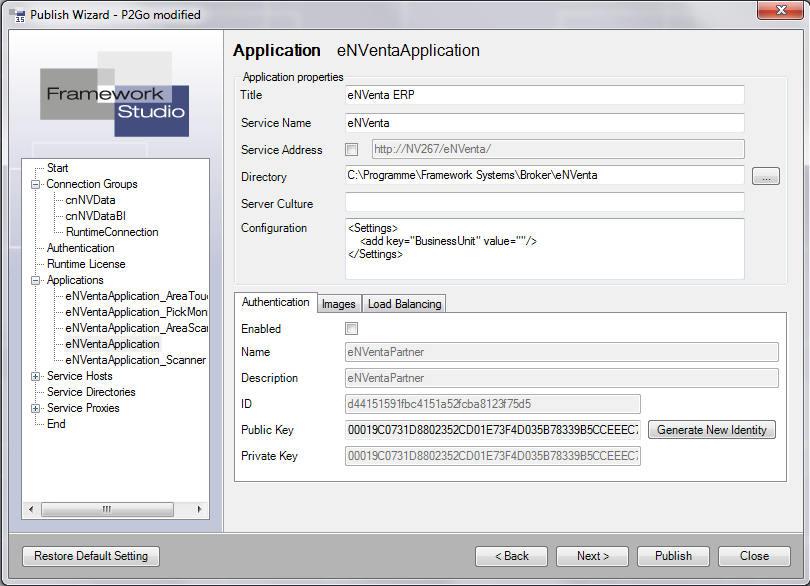Open the Images tab
This screenshot has width=810, height=586.
(x=339, y=304)
